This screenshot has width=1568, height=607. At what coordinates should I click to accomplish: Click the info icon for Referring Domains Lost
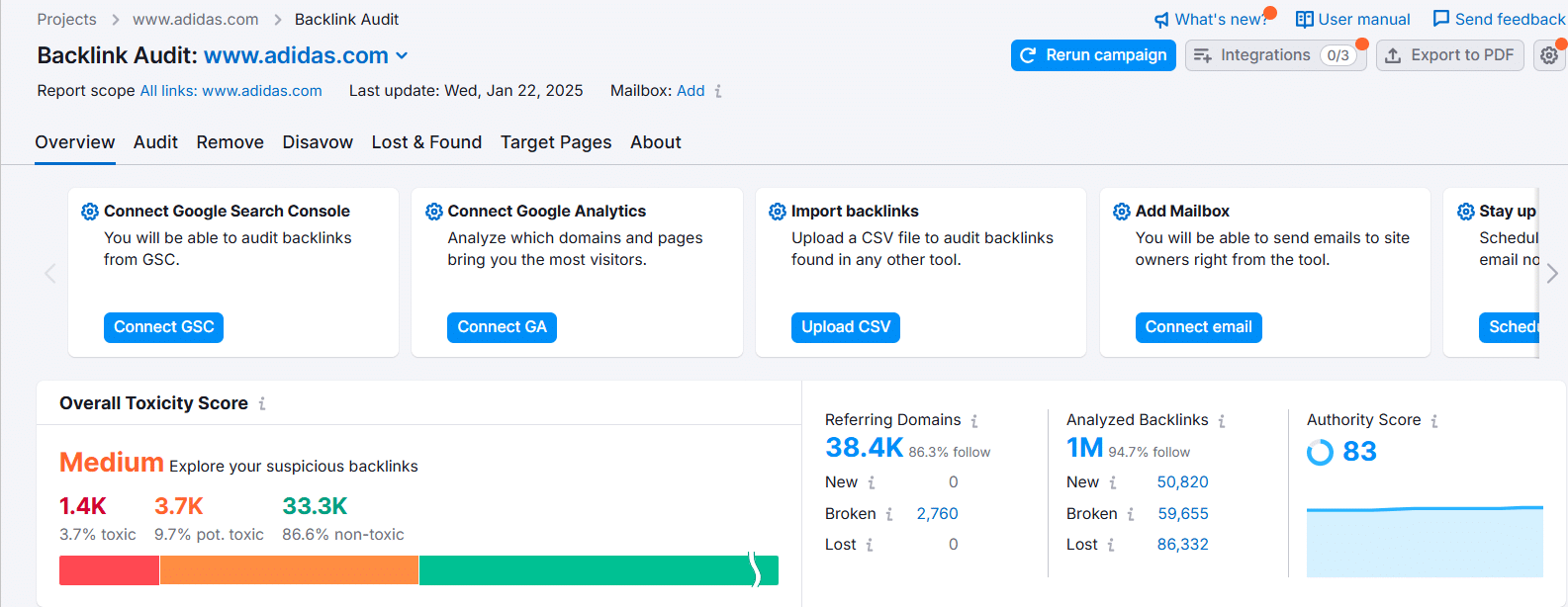pos(870,545)
